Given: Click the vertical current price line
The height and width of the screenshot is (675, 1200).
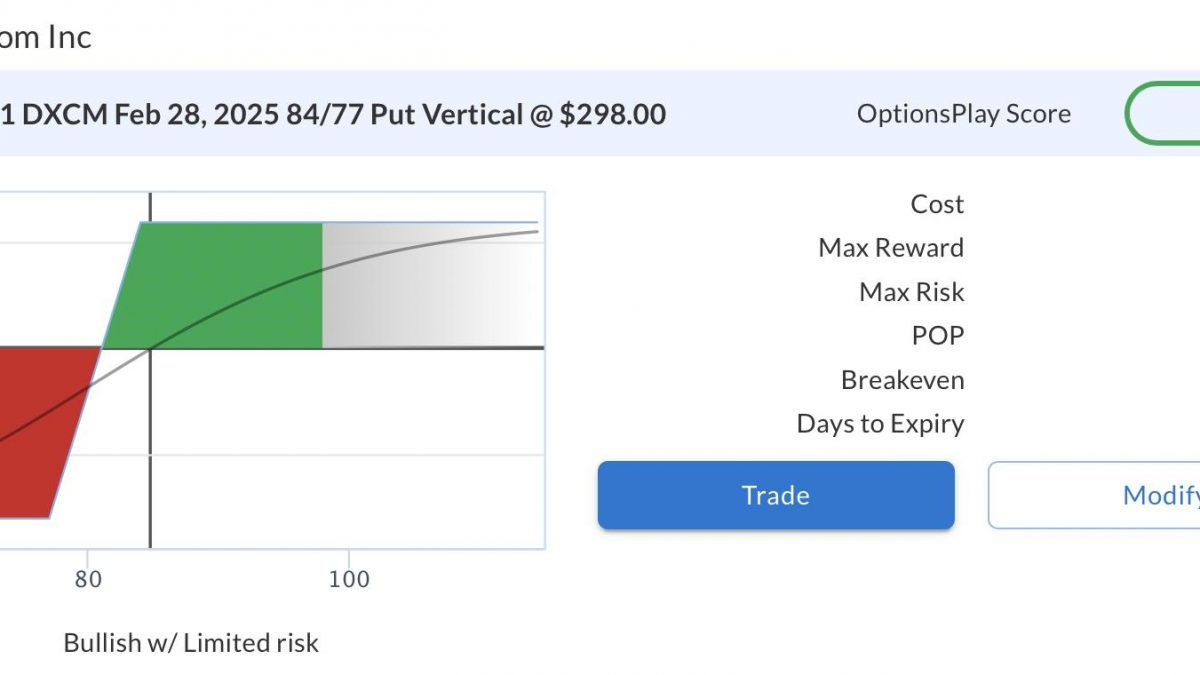Looking at the screenshot, I should [150, 370].
